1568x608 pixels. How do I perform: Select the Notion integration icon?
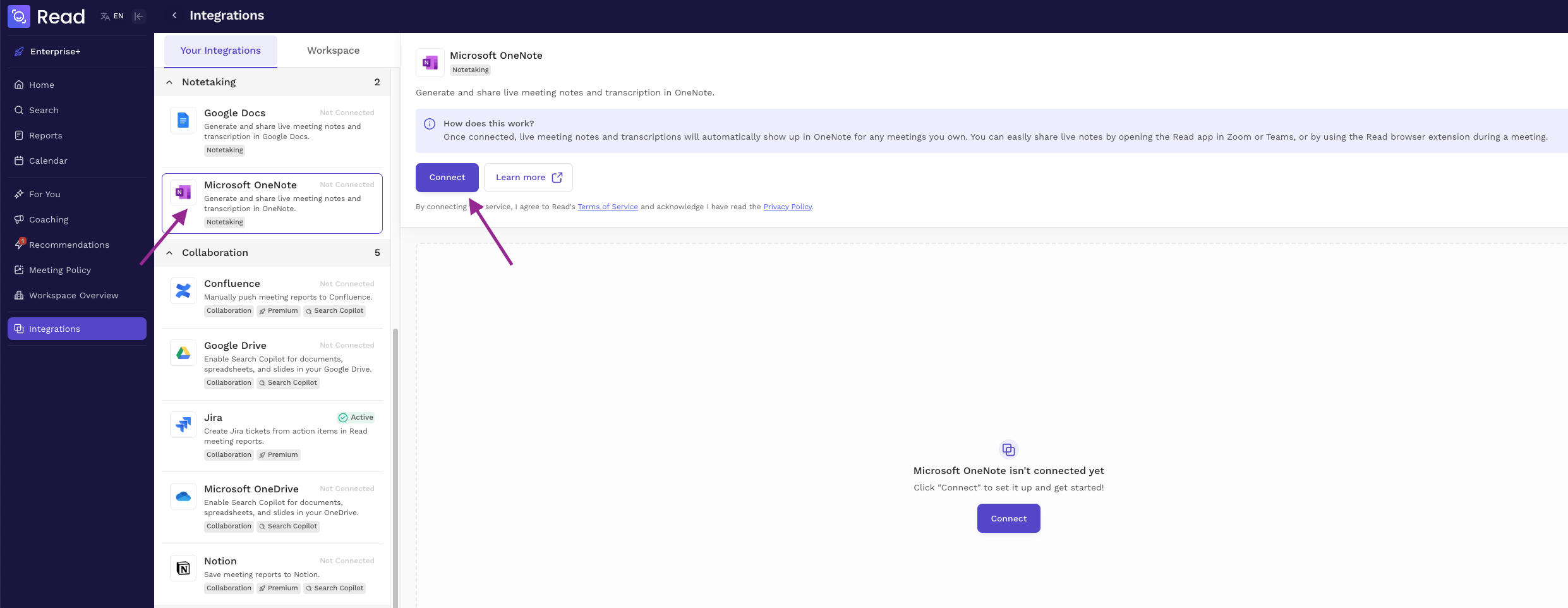(183, 568)
